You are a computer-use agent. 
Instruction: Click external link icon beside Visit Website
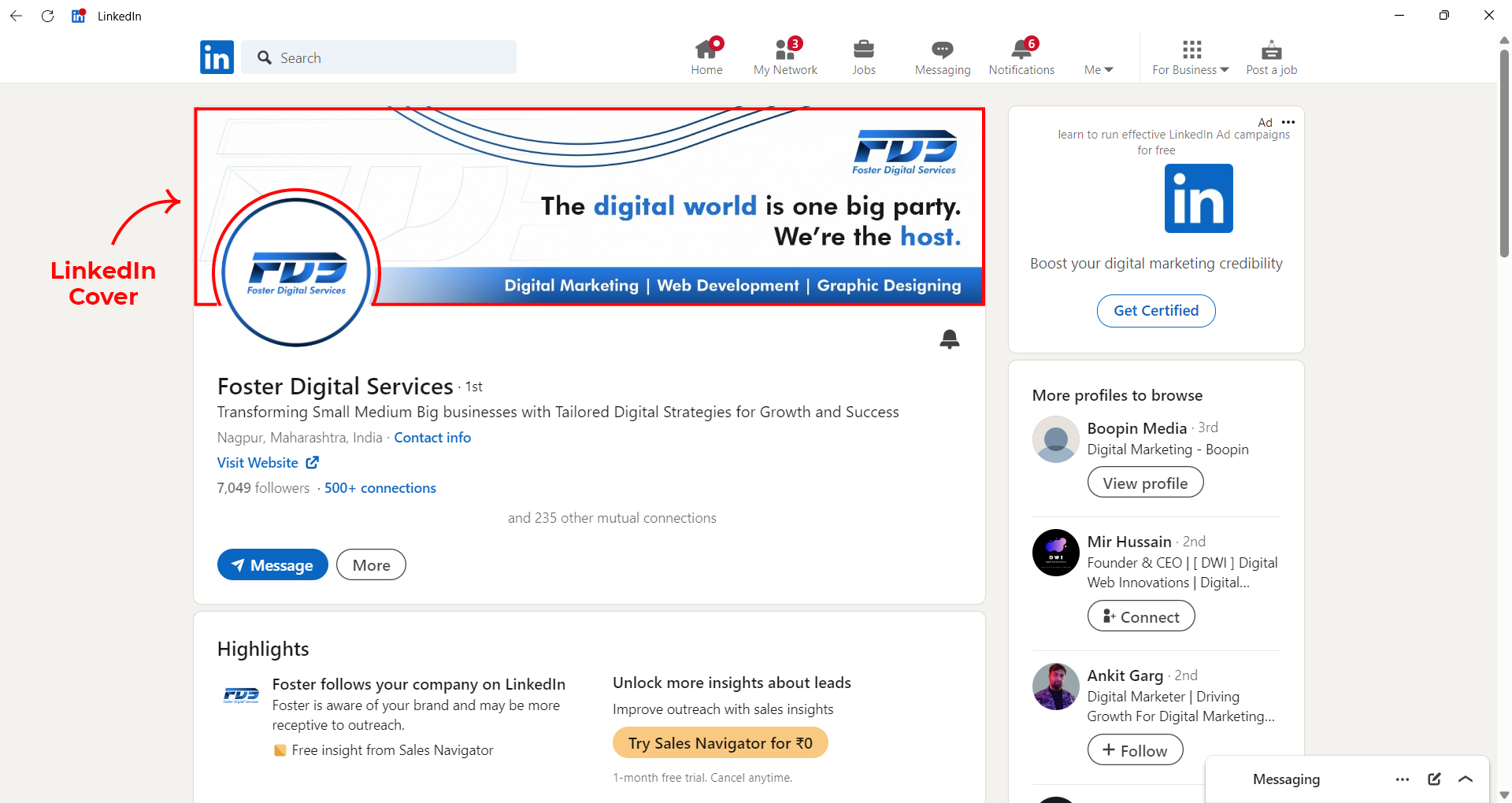point(313,463)
